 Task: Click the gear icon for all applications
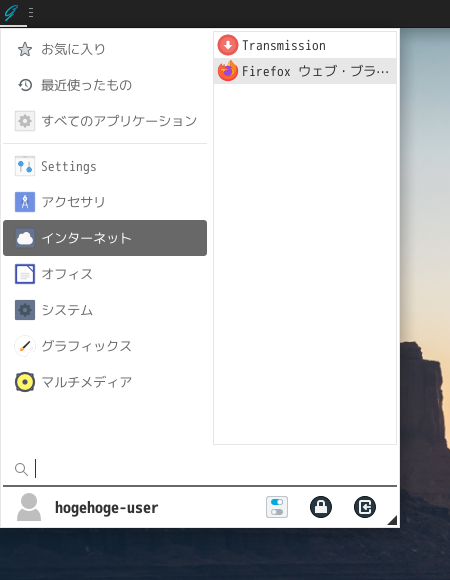(x=25, y=121)
